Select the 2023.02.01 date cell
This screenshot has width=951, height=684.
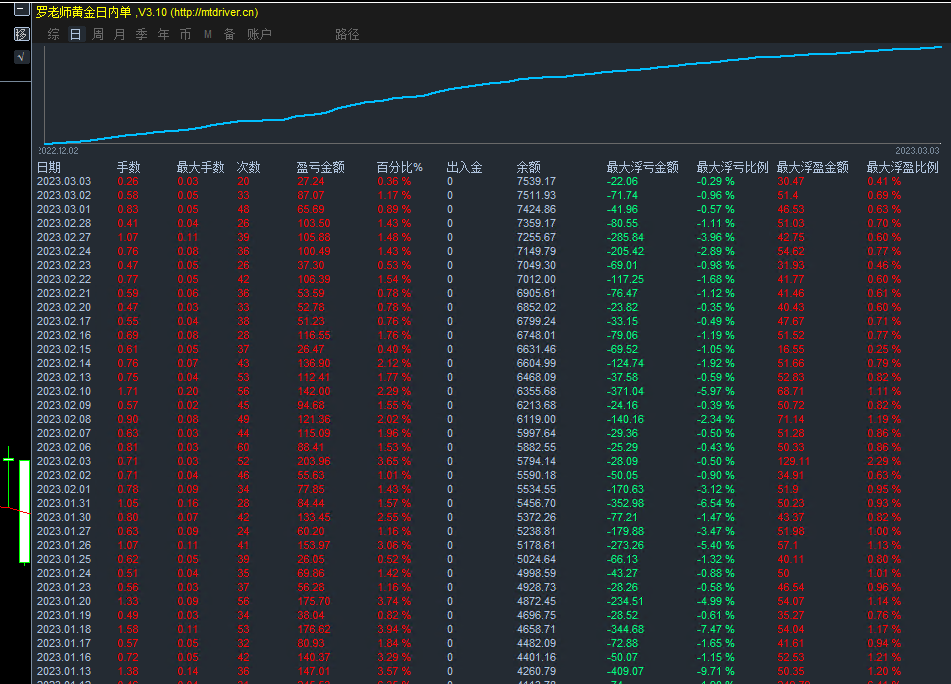click(64, 489)
